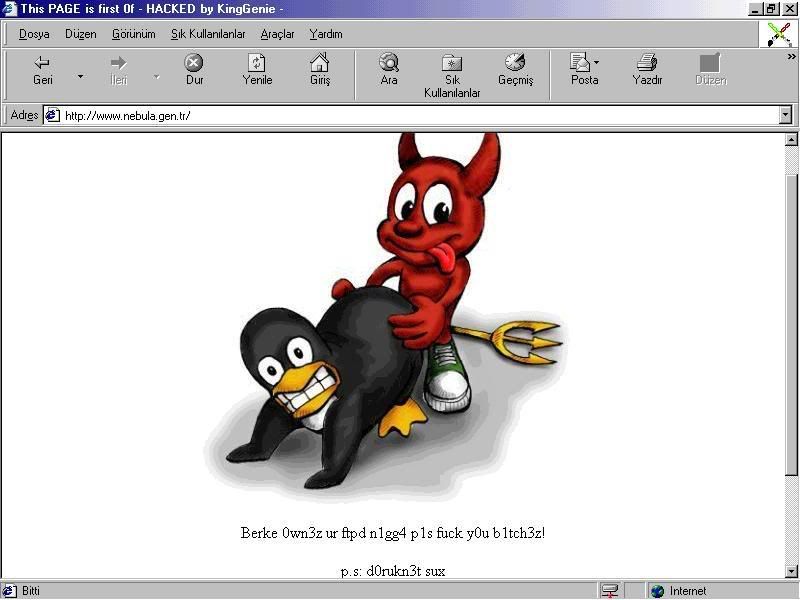Click the scrollbar down arrow
Viewport: 800px width, 600px height.
point(791,571)
